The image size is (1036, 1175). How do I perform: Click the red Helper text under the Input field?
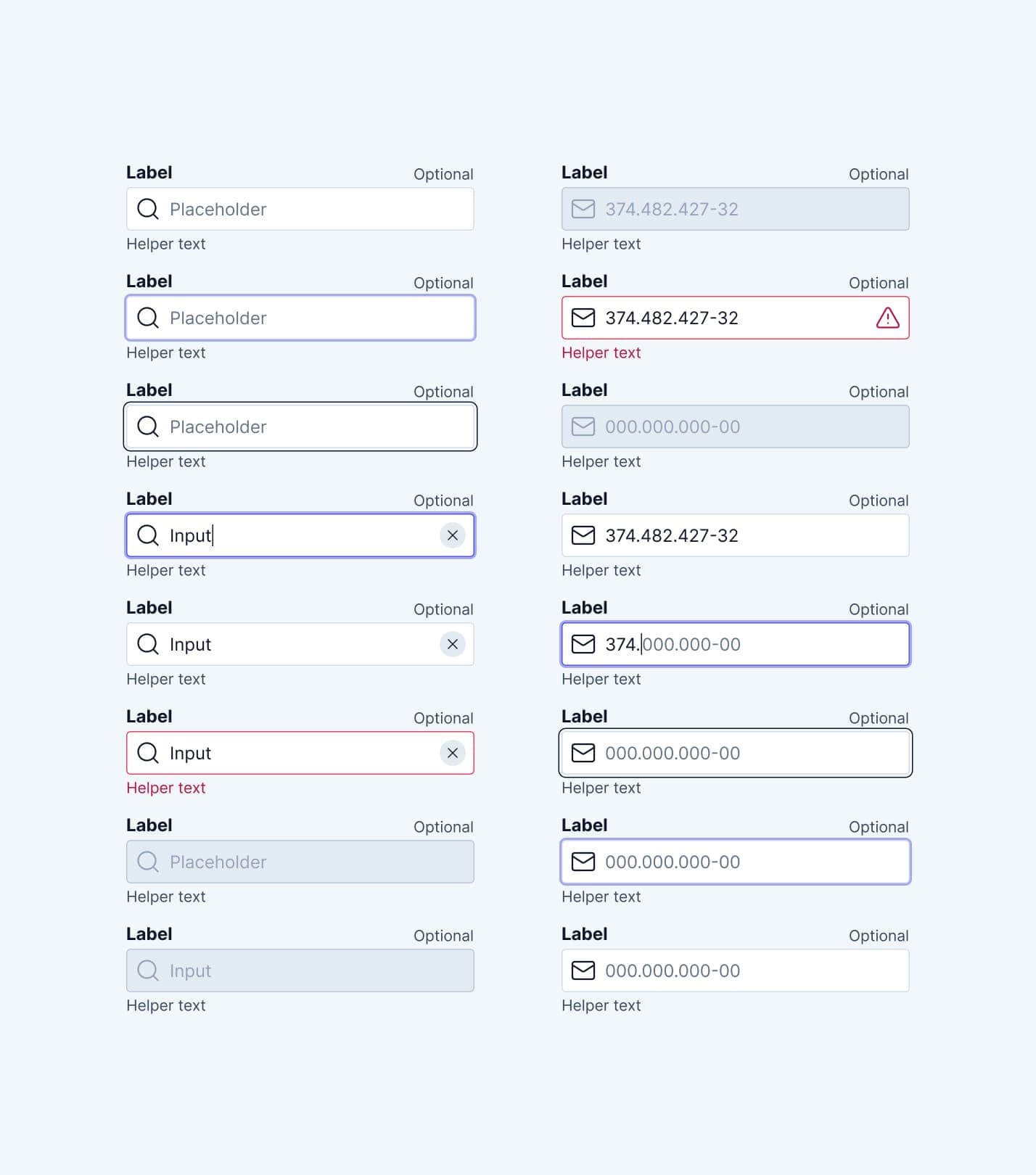coord(166,788)
